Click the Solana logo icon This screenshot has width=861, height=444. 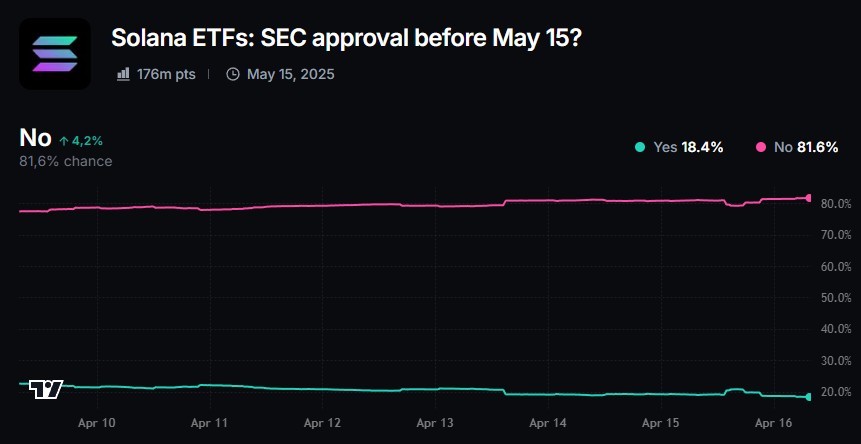[x=55, y=54]
